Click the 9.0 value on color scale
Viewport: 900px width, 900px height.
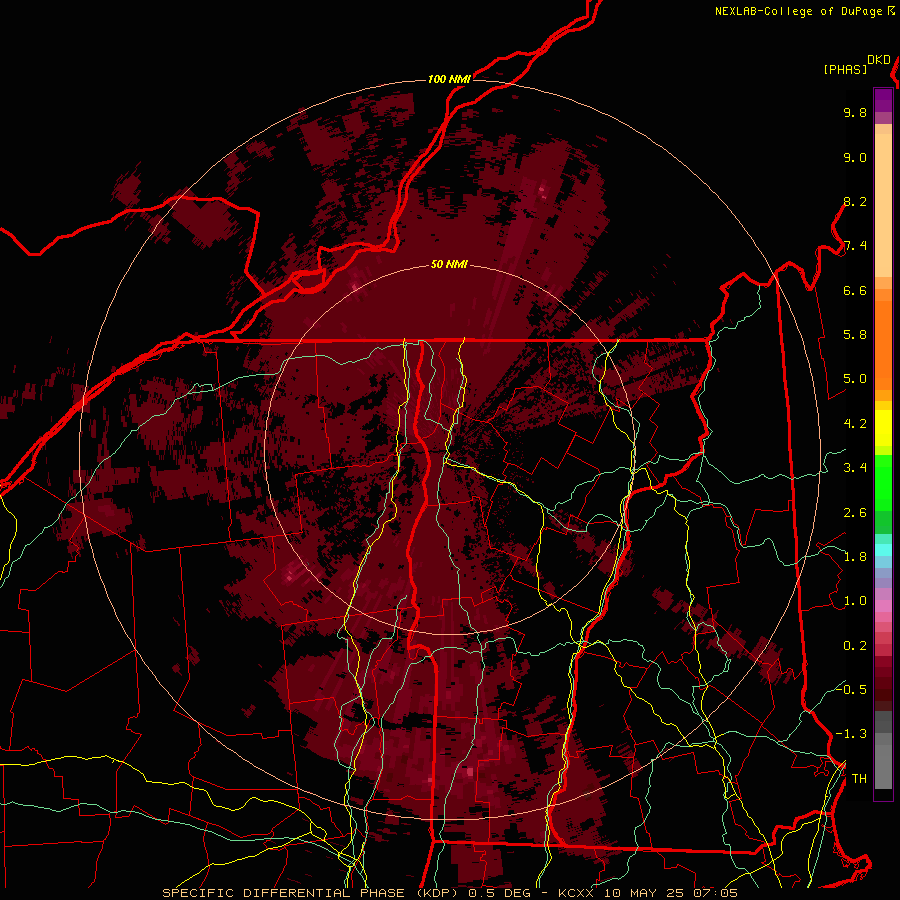pos(855,157)
